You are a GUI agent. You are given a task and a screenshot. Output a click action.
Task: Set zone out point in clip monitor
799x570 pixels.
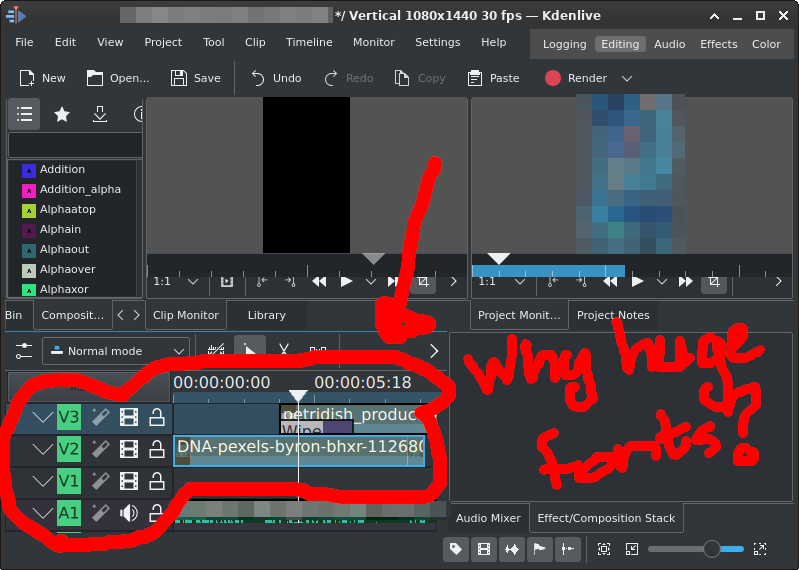click(290, 282)
